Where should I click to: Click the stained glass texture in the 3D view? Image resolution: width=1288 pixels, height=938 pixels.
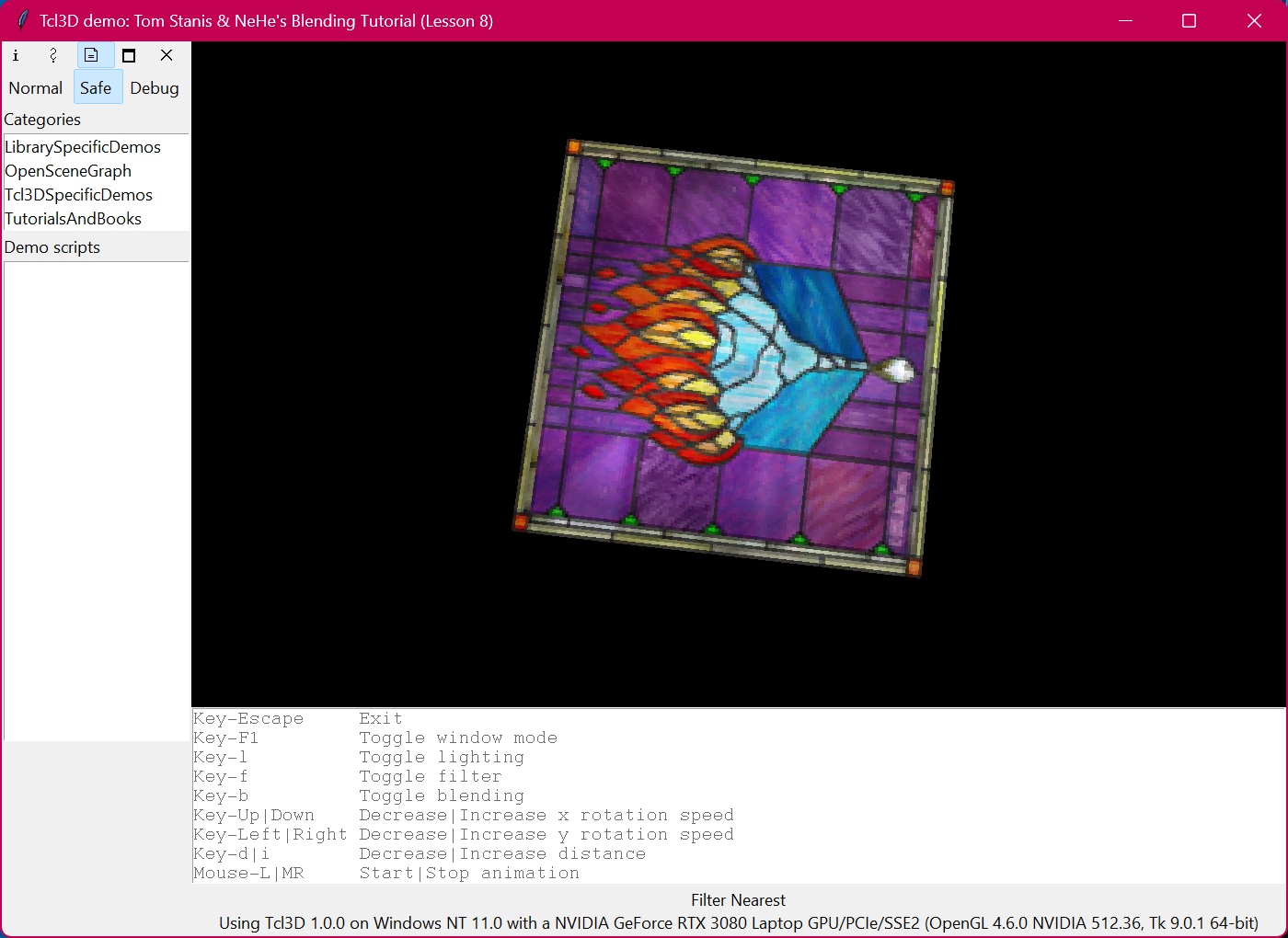coord(733,357)
